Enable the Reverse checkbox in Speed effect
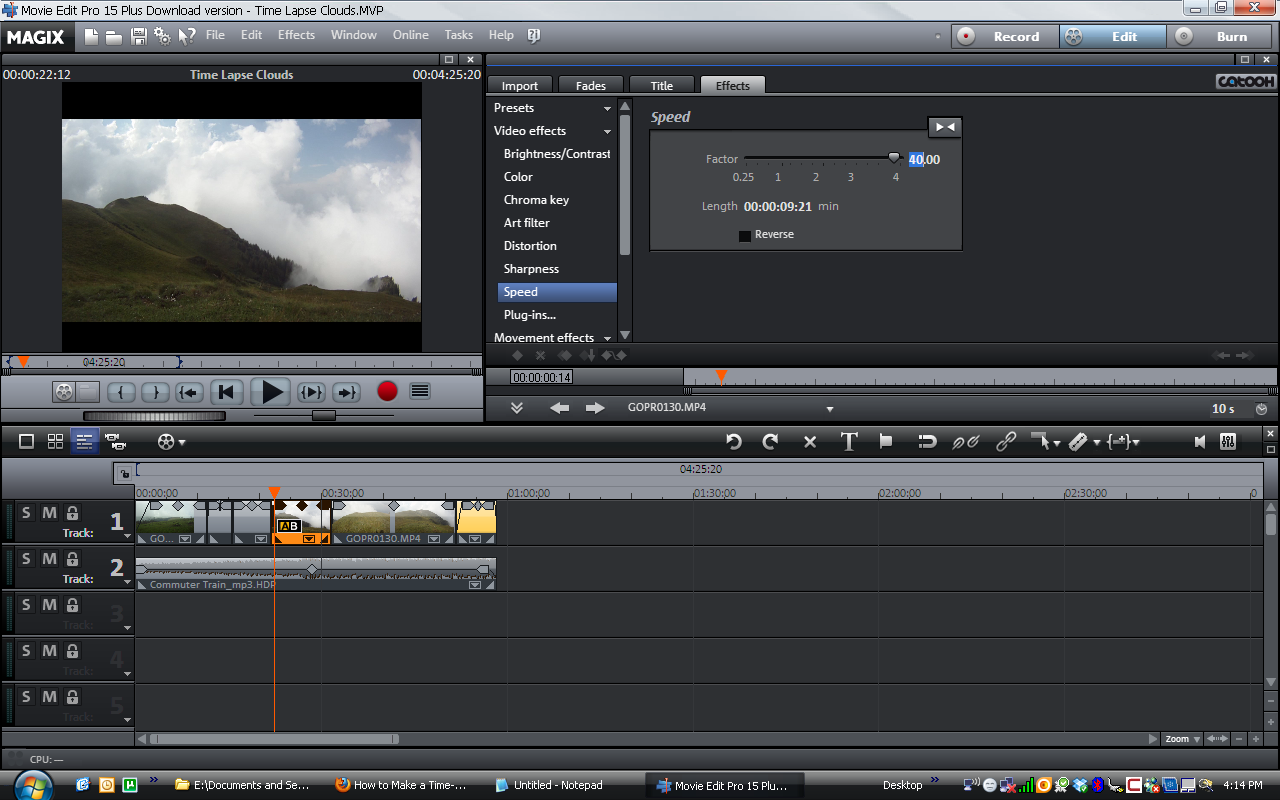 [x=745, y=235]
